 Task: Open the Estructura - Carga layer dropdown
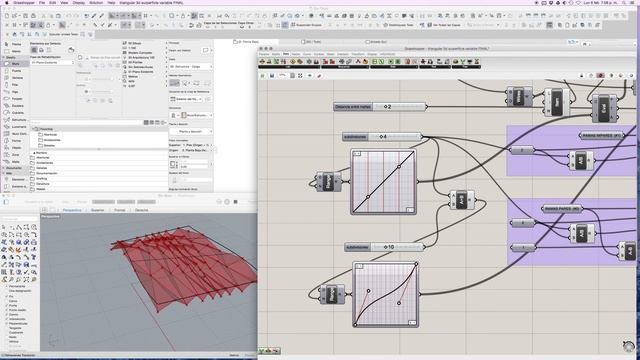(191, 66)
